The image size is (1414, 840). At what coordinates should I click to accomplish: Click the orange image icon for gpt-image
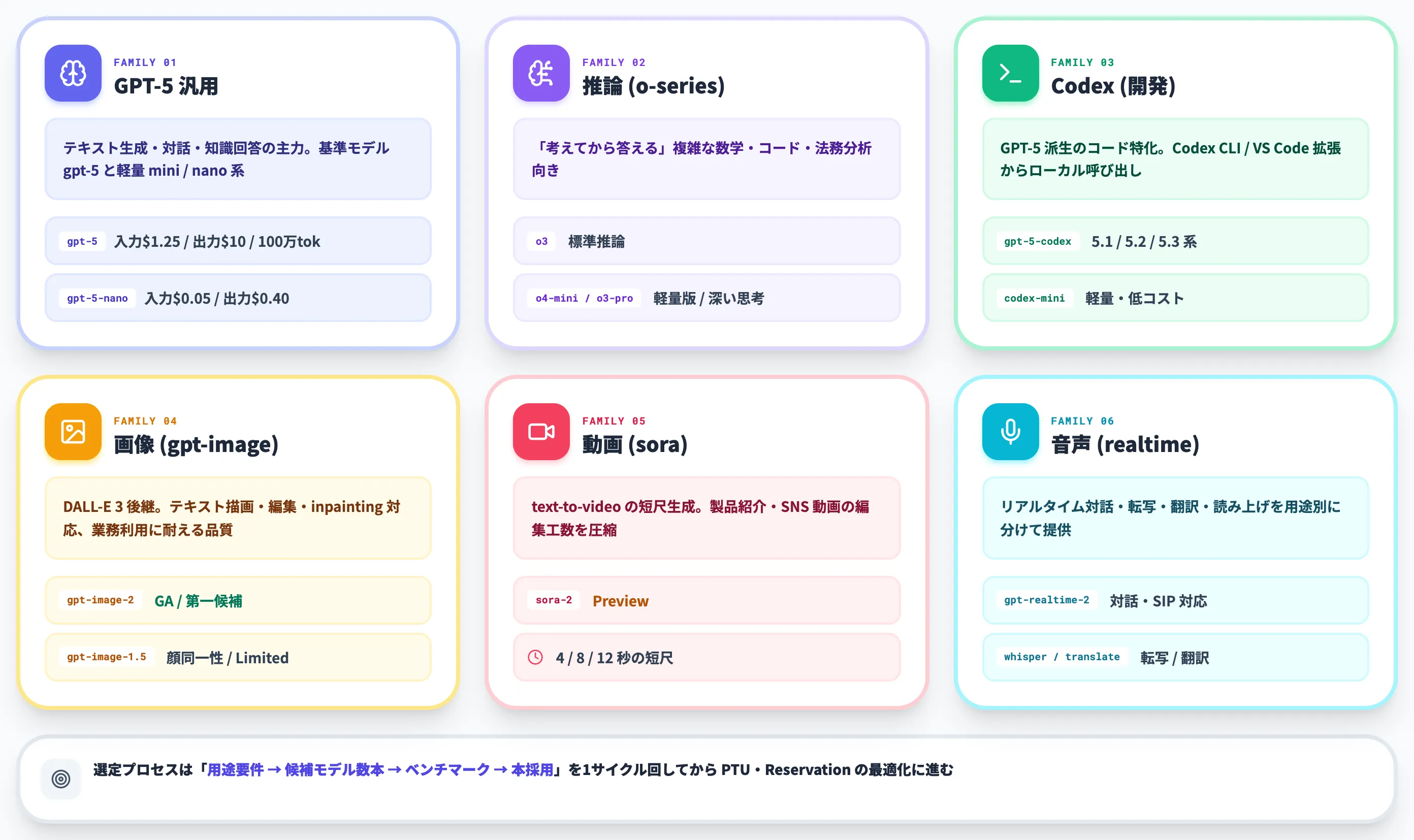(x=73, y=431)
